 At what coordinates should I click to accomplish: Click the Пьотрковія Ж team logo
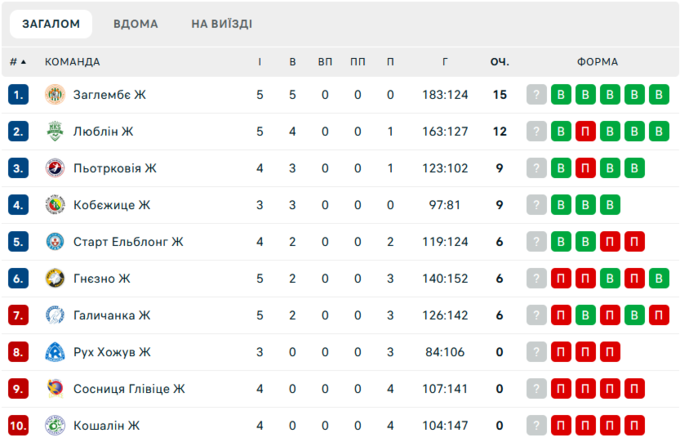[55, 168]
